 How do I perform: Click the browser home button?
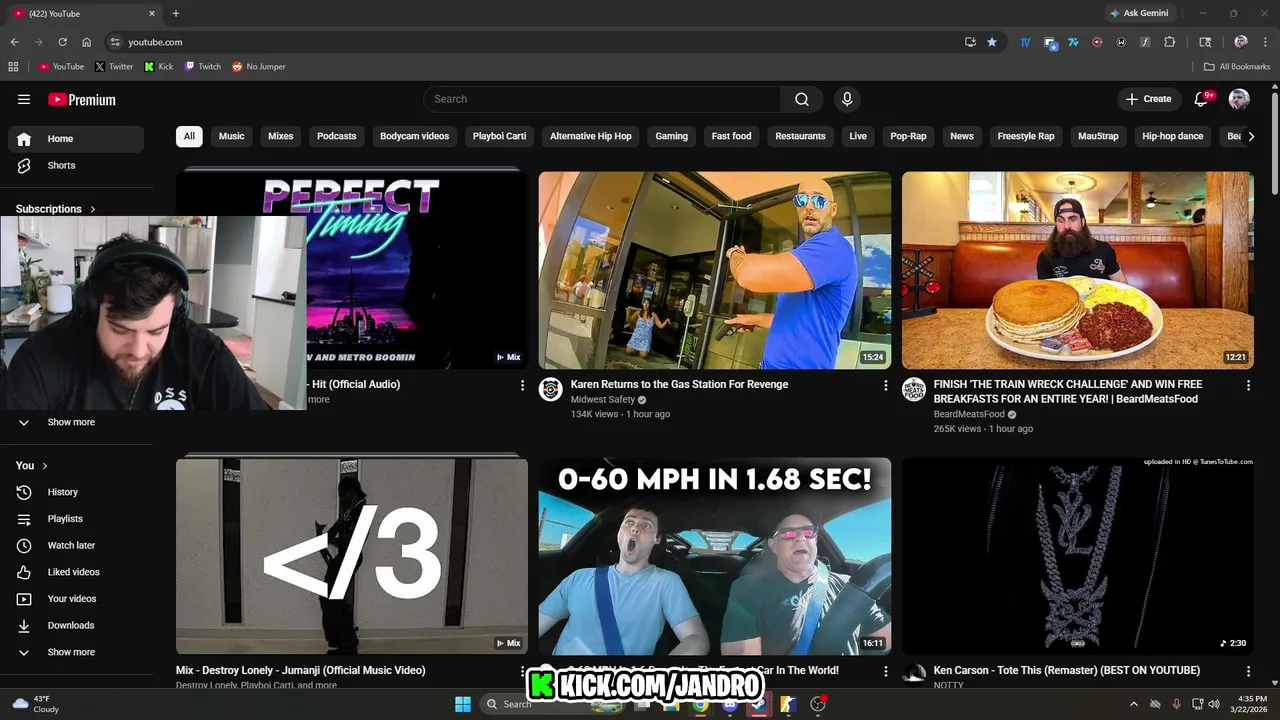click(x=87, y=42)
